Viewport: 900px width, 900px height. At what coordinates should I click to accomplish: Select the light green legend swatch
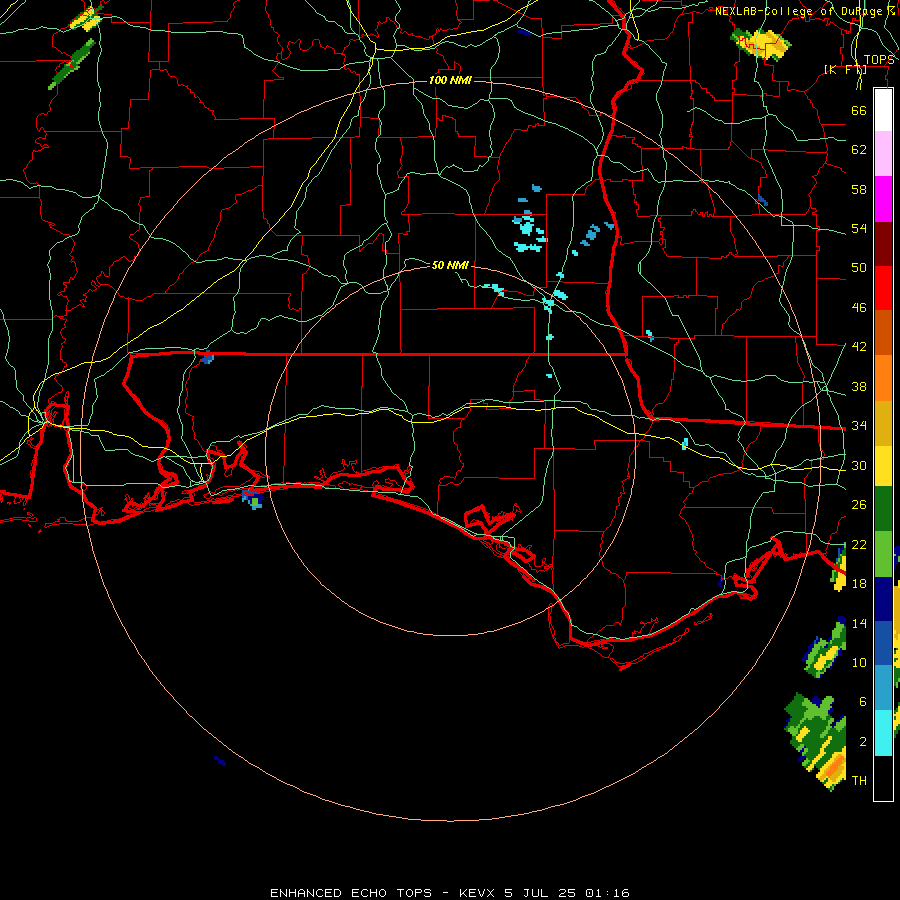click(x=883, y=554)
